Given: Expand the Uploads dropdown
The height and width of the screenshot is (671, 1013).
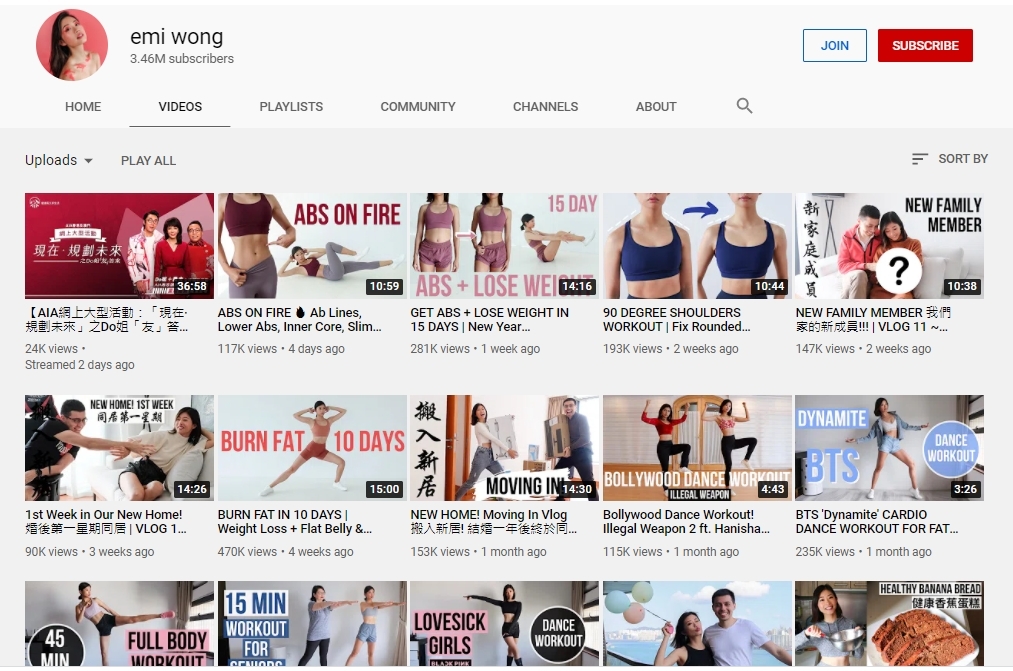Looking at the screenshot, I should coord(59,160).
